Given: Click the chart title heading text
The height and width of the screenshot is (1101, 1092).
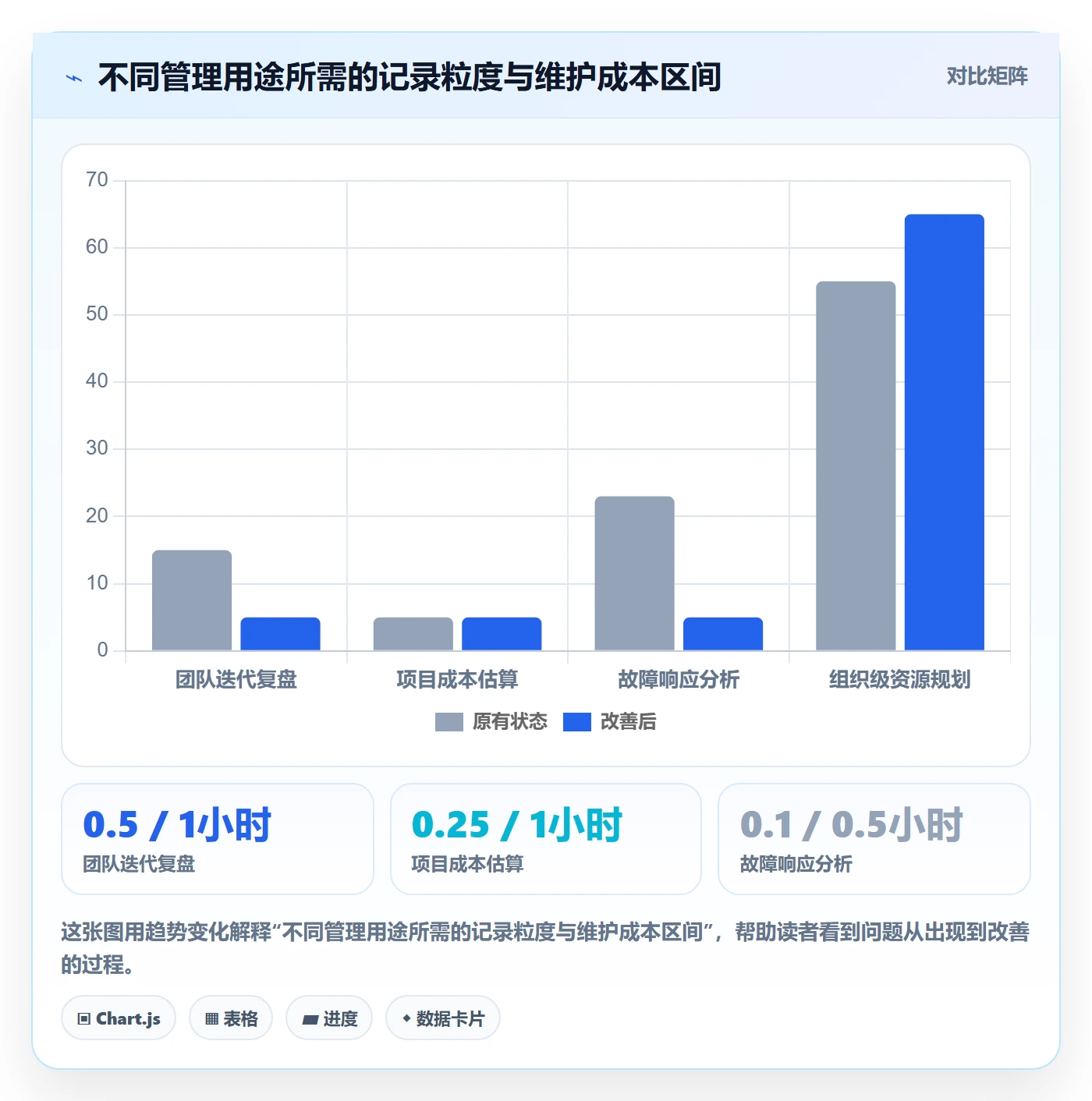Looking at the screenshot, I should click(409, 77).
